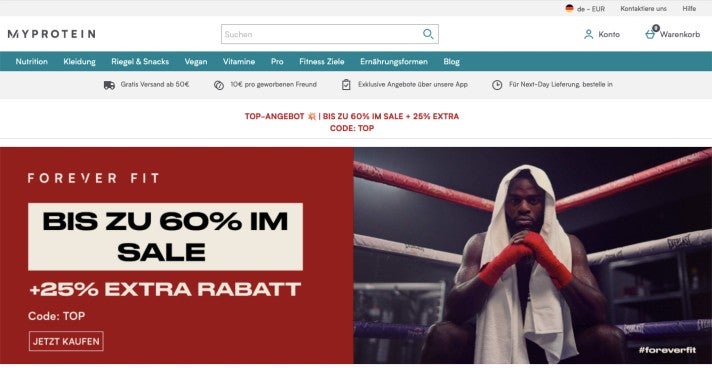This screenshot has height=368, width=712.
Task: Open the Riegel & Snacks menu
Action: (x=140, y=62)
